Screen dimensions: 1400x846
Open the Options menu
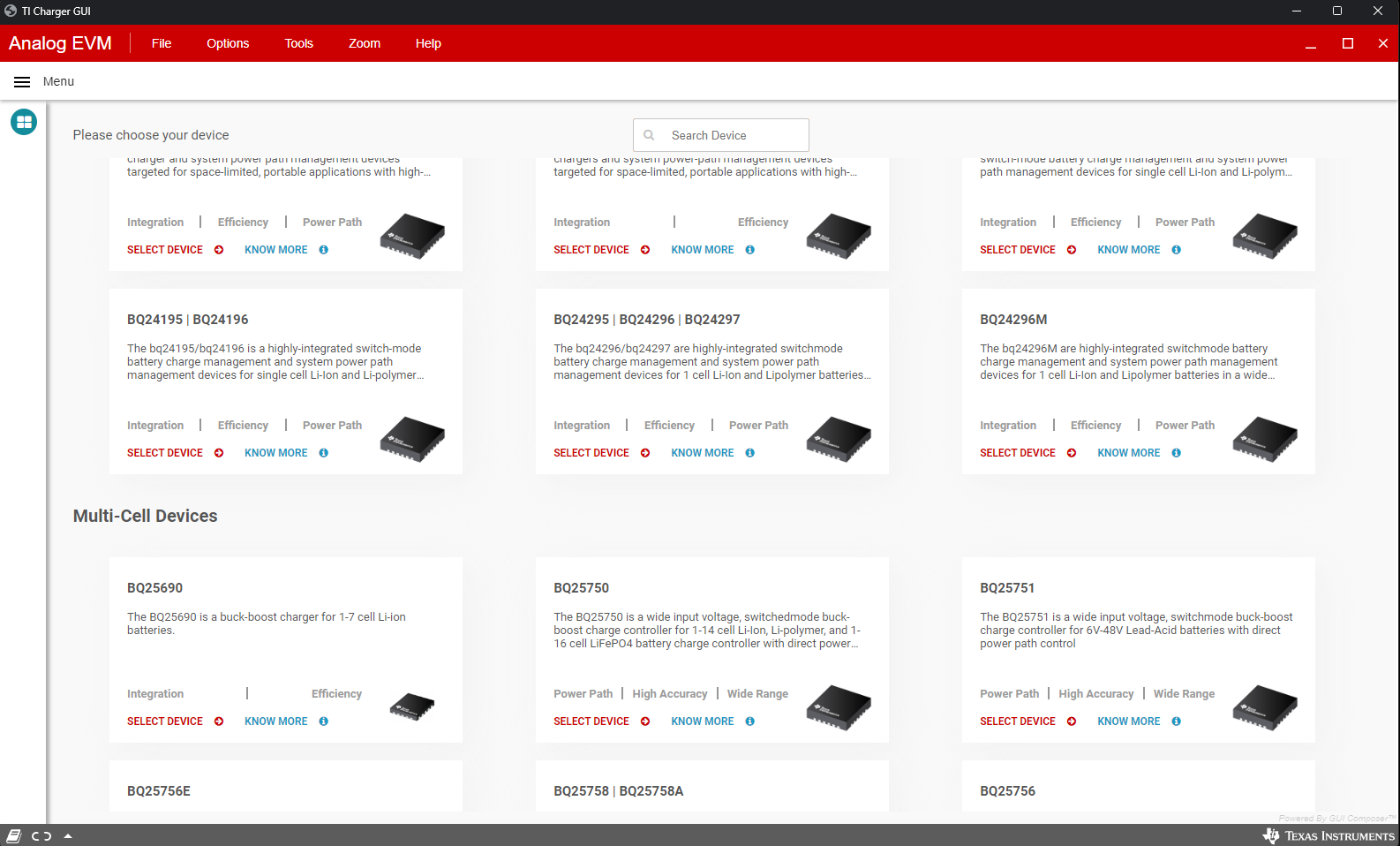(228, 43)
